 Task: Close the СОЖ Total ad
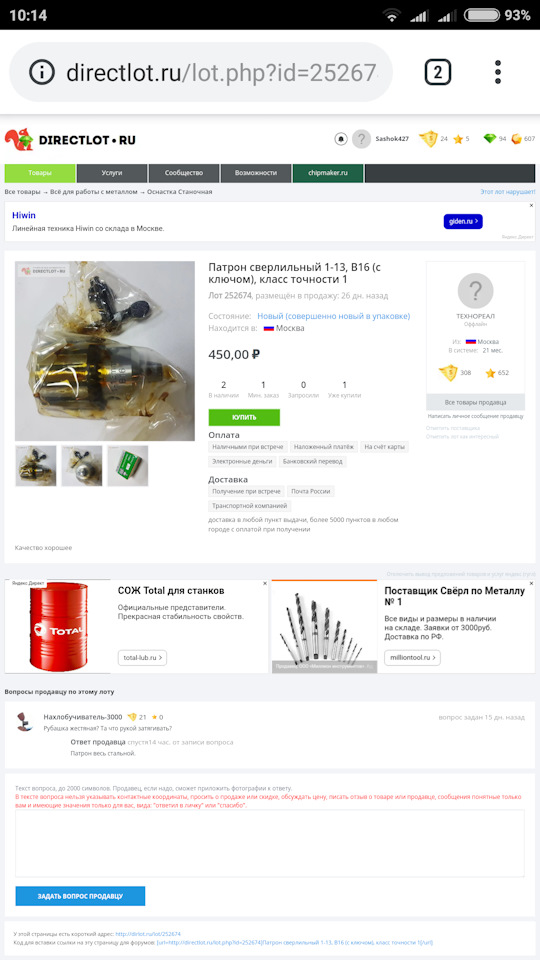(264, 583)
